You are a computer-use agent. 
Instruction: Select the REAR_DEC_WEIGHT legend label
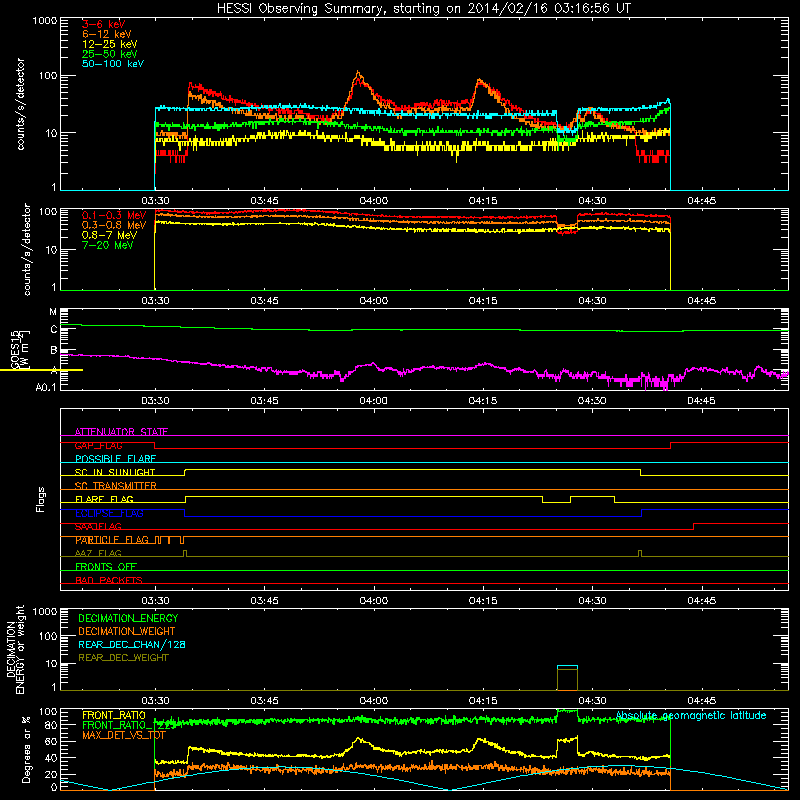pyautogui.click(x=123, y=658)
